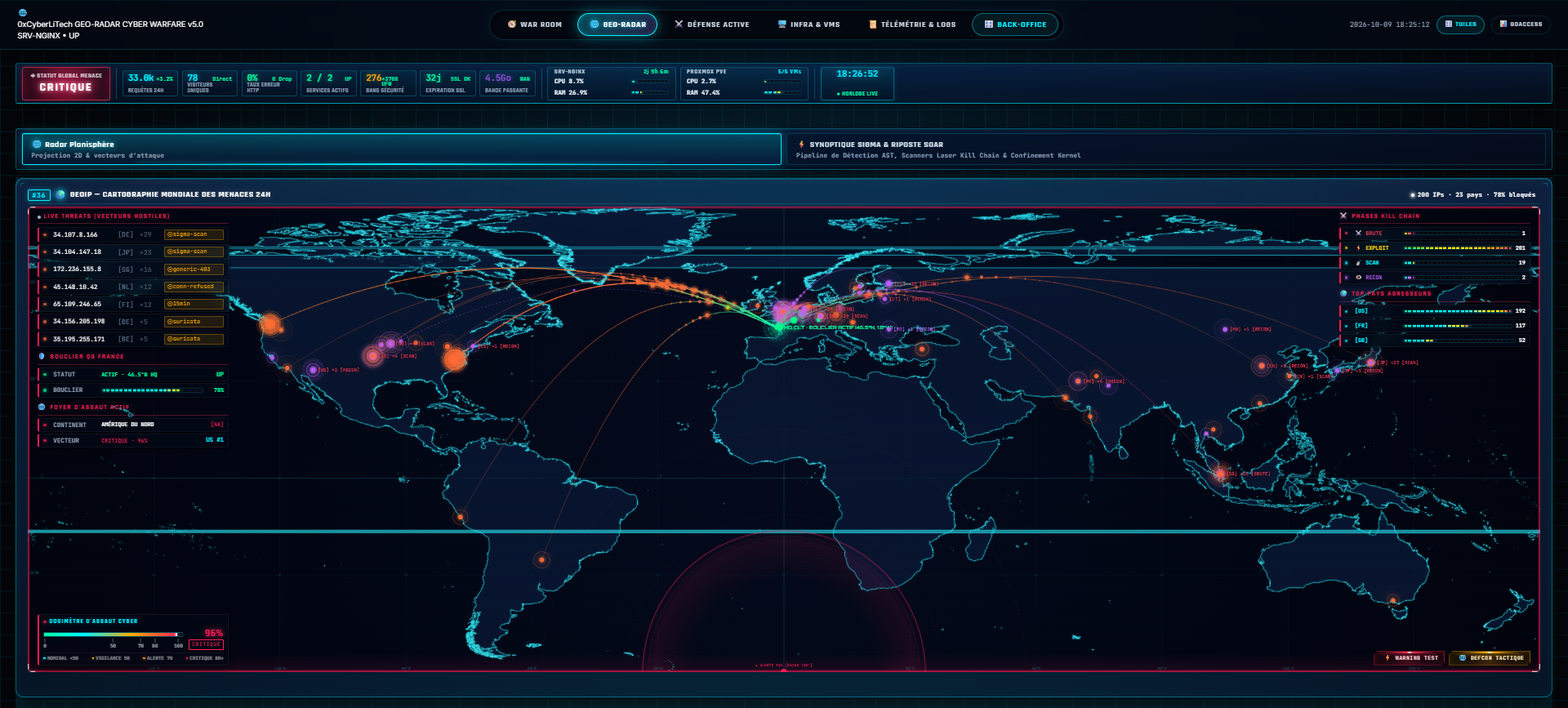Click the Services Actifs tile
Image resolution: width=1568 pixels, height=708 pixels.
[x=329, y=83]
